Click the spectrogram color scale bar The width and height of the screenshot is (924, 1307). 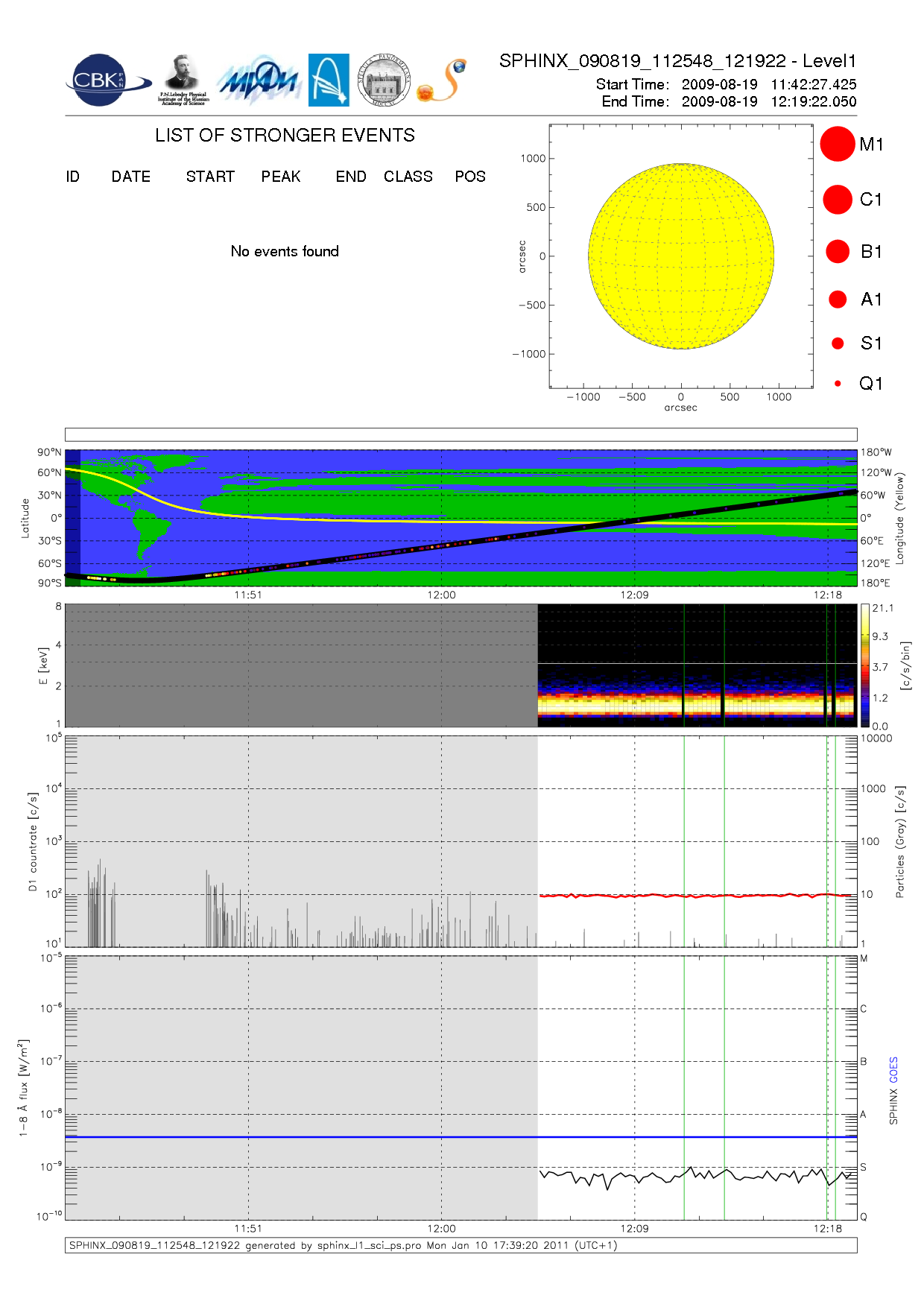tap(864, 665)
